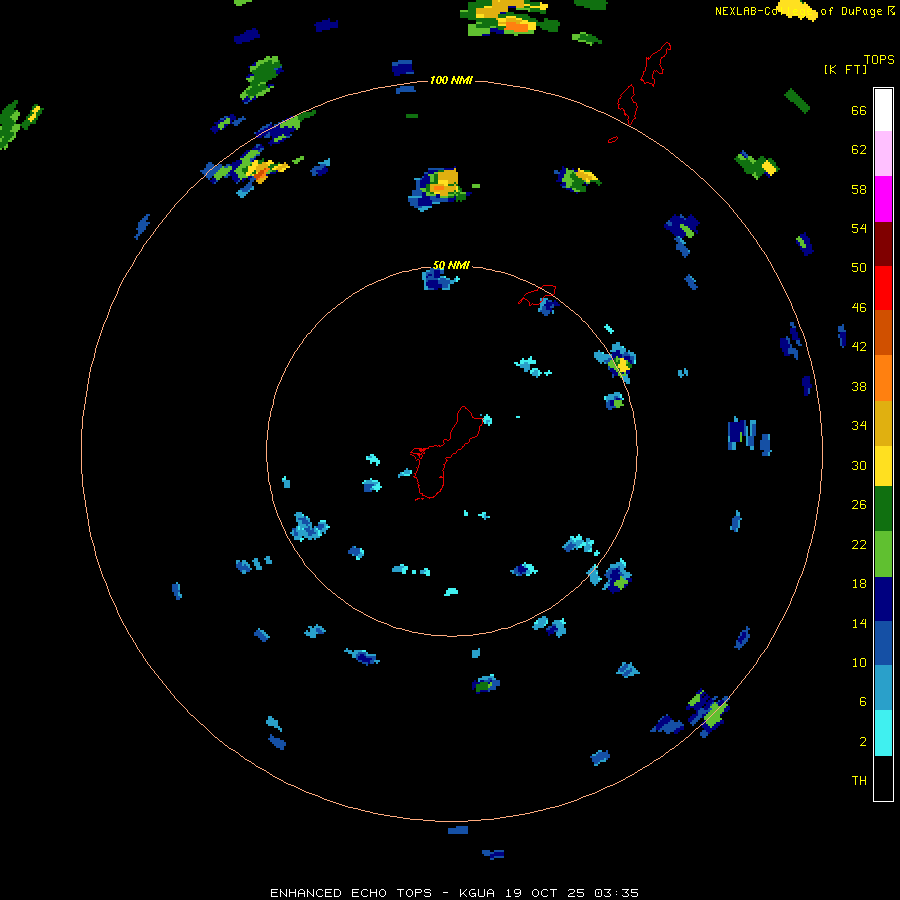Click the '66' legend value

pos(859,111)
